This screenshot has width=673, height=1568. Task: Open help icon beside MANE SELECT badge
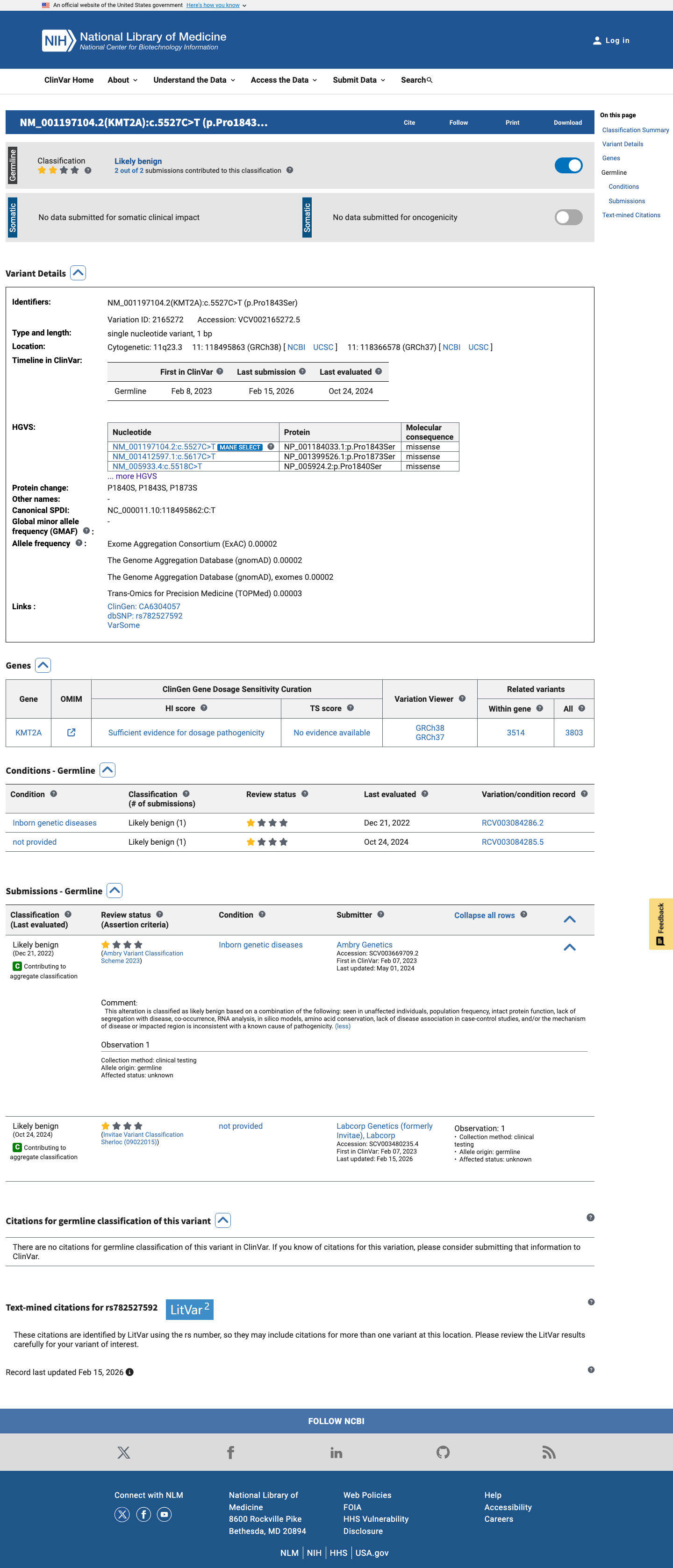(x=271, y=446)
